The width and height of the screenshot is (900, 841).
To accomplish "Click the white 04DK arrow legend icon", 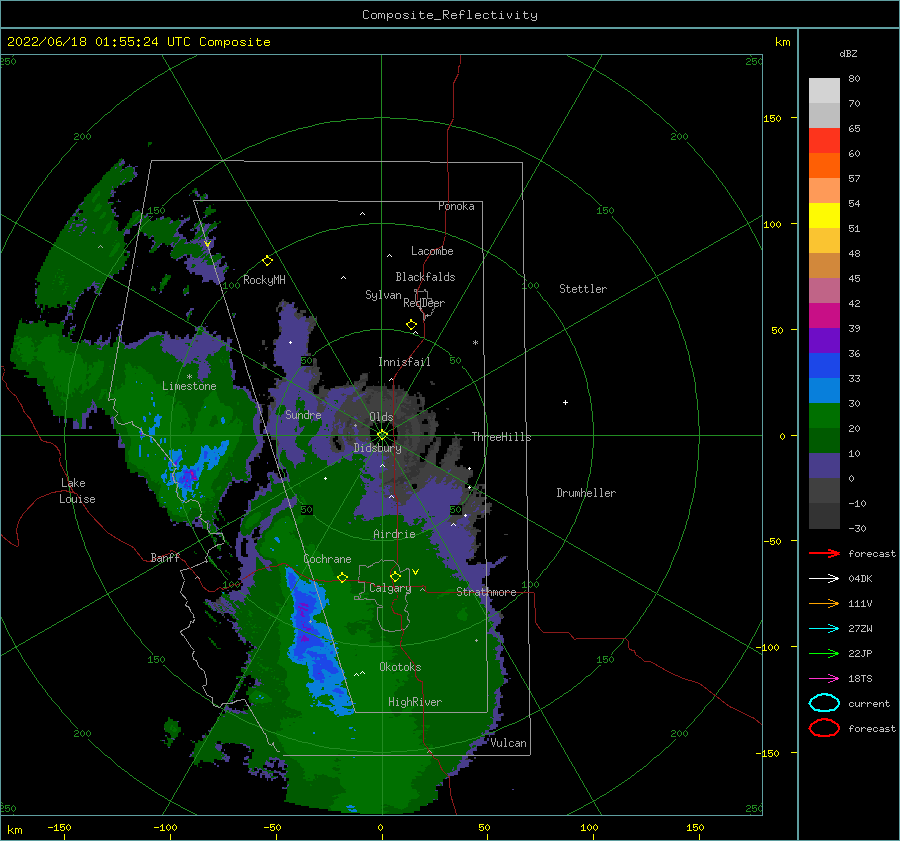I will click(824, 579).
